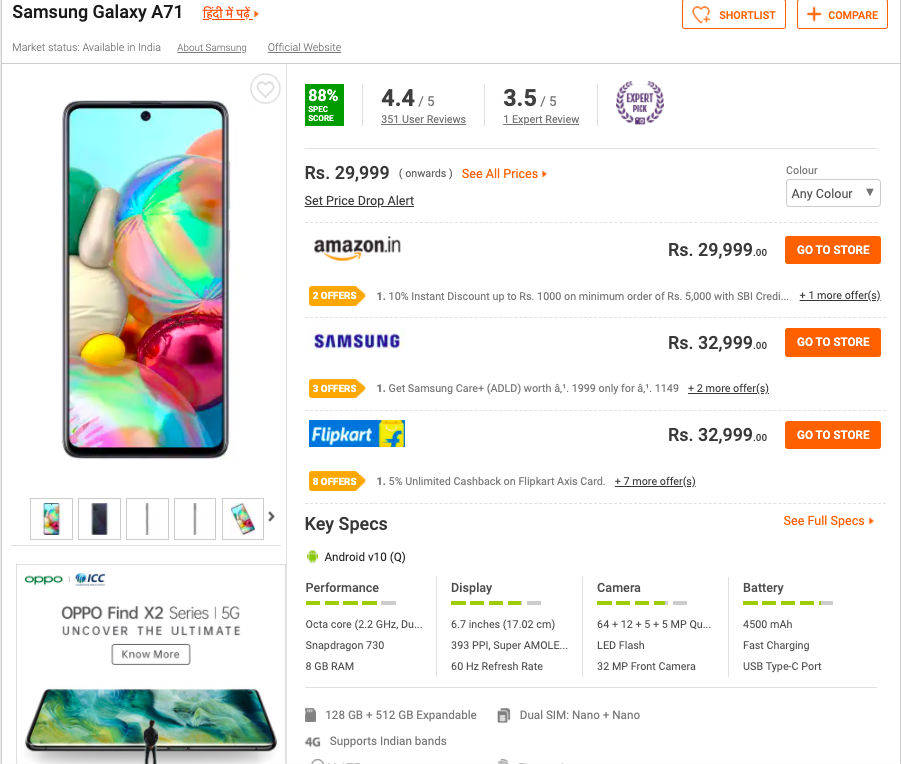Image resolution: width=901 pixels, height=764 pixels.
Task: Expand Flipkart's +7 more offer(s)
Action: pyautogui.click(x=654, y=481)
